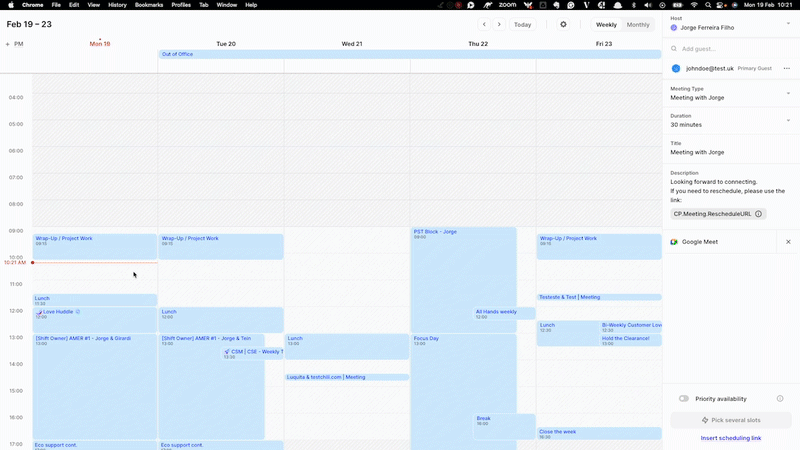
Task: Click the Google Meet icon
Action: 675,242
